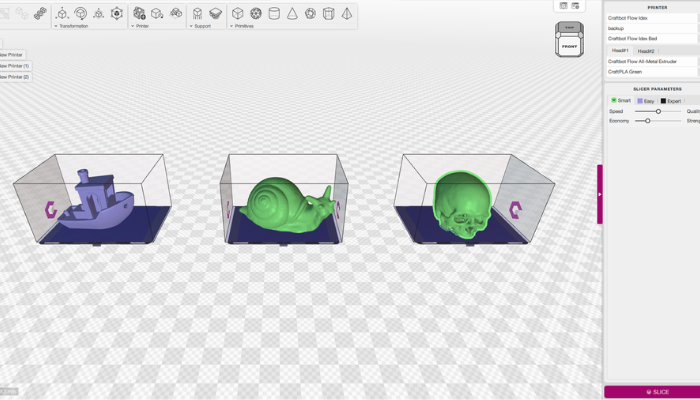Click the third Printer group icon

[x=176, y=13]
